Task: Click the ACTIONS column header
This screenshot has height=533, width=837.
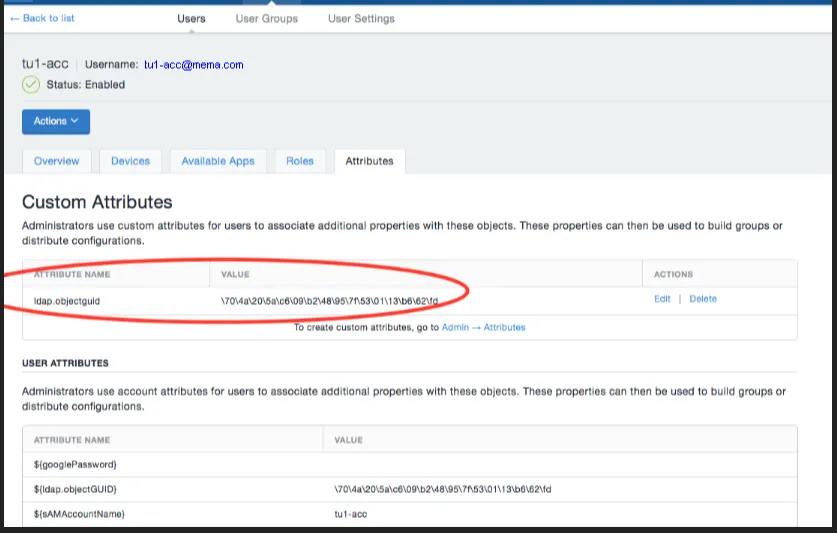Action: tap(673, 275)
